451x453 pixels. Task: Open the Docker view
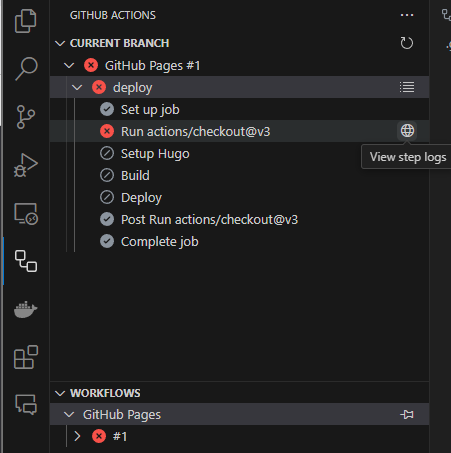(x=26, y=309)
